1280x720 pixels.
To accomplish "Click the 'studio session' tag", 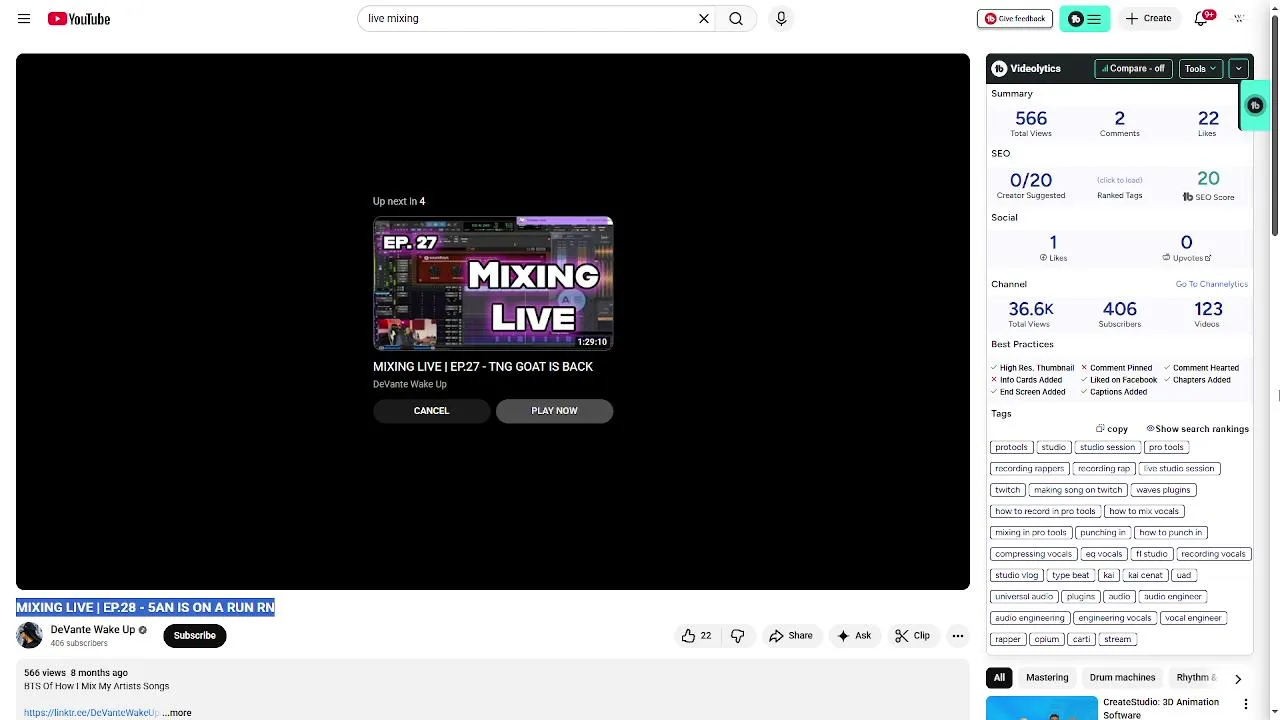I will coord(1107,447).
